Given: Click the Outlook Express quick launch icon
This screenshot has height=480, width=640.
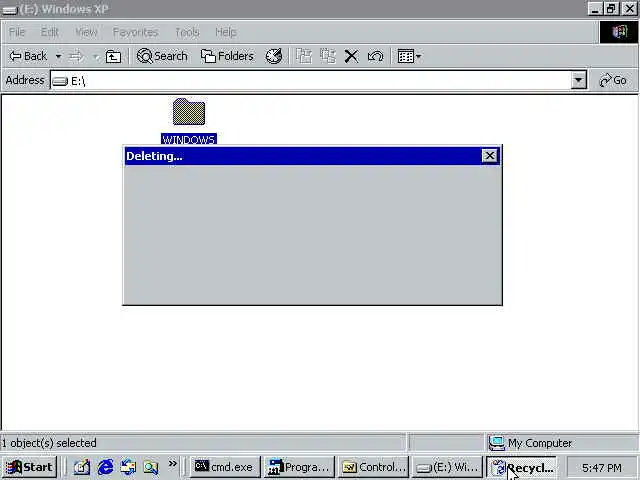Looking at the screenshot, I should coord(128,467).
